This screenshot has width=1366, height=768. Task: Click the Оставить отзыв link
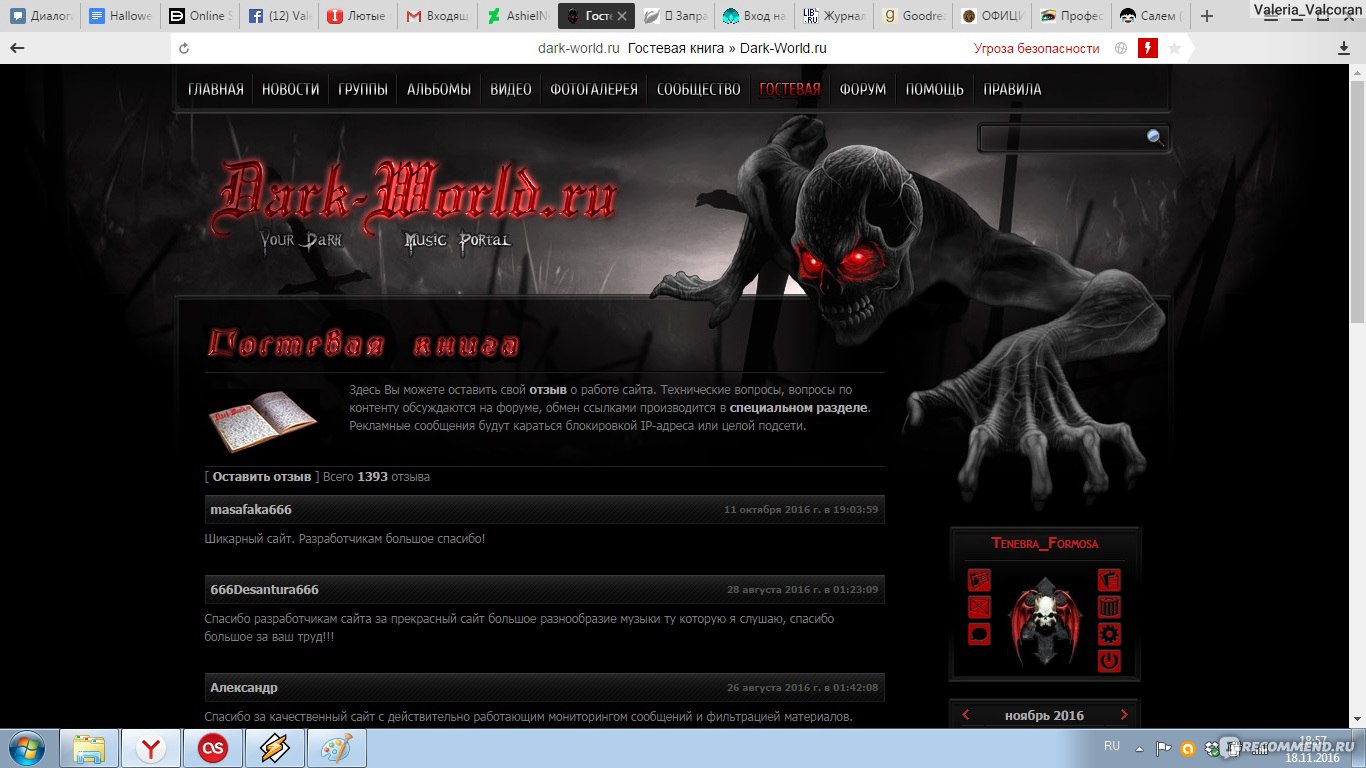(x=262, y=477)
